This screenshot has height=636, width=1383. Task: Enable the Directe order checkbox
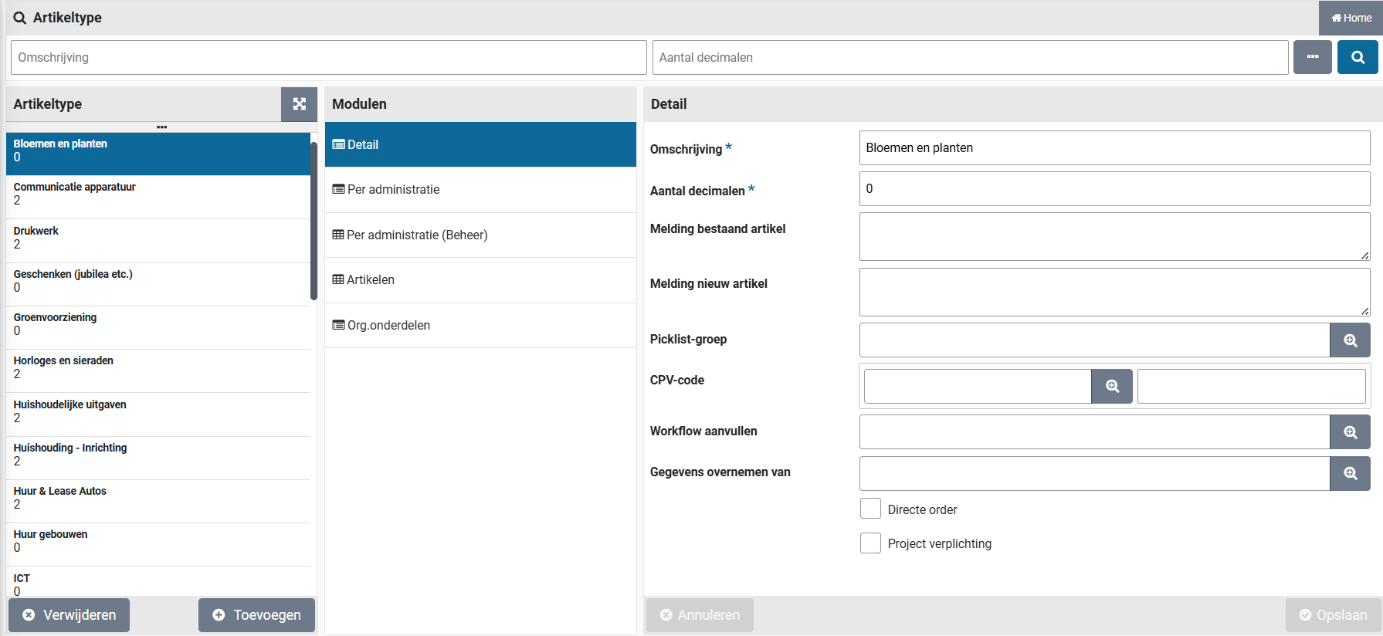pos(870,509)
